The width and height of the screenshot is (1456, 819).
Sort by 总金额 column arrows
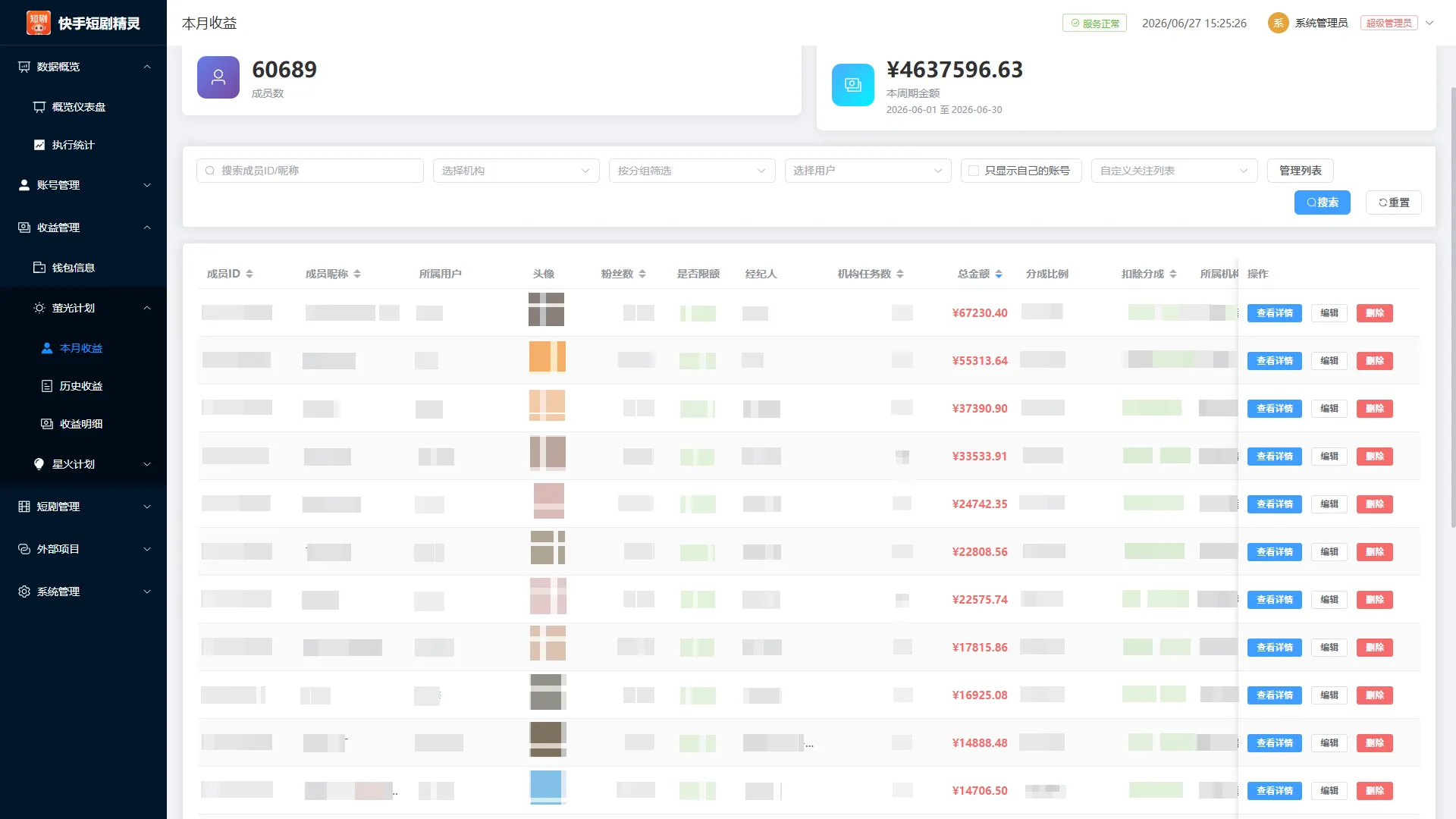(x=999, y=274)
